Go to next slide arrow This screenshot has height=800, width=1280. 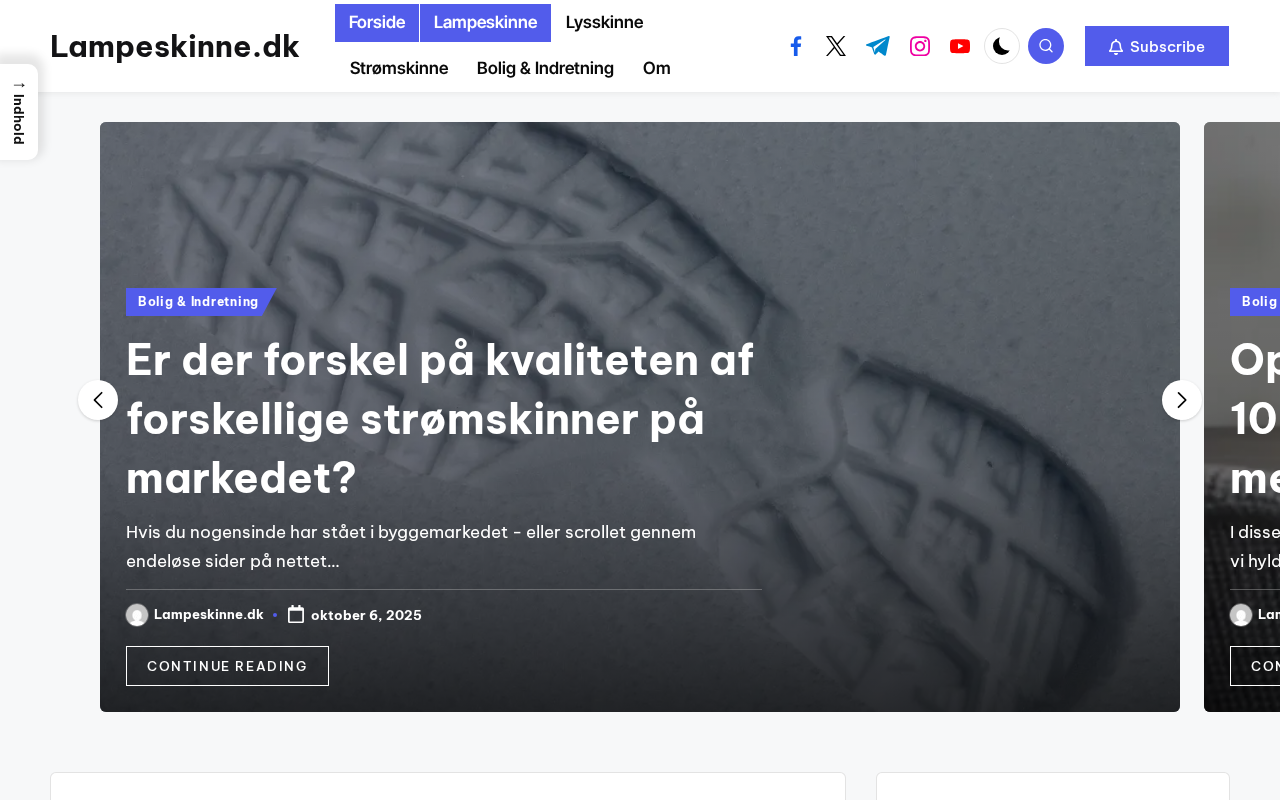click(x=1182, y=400)
